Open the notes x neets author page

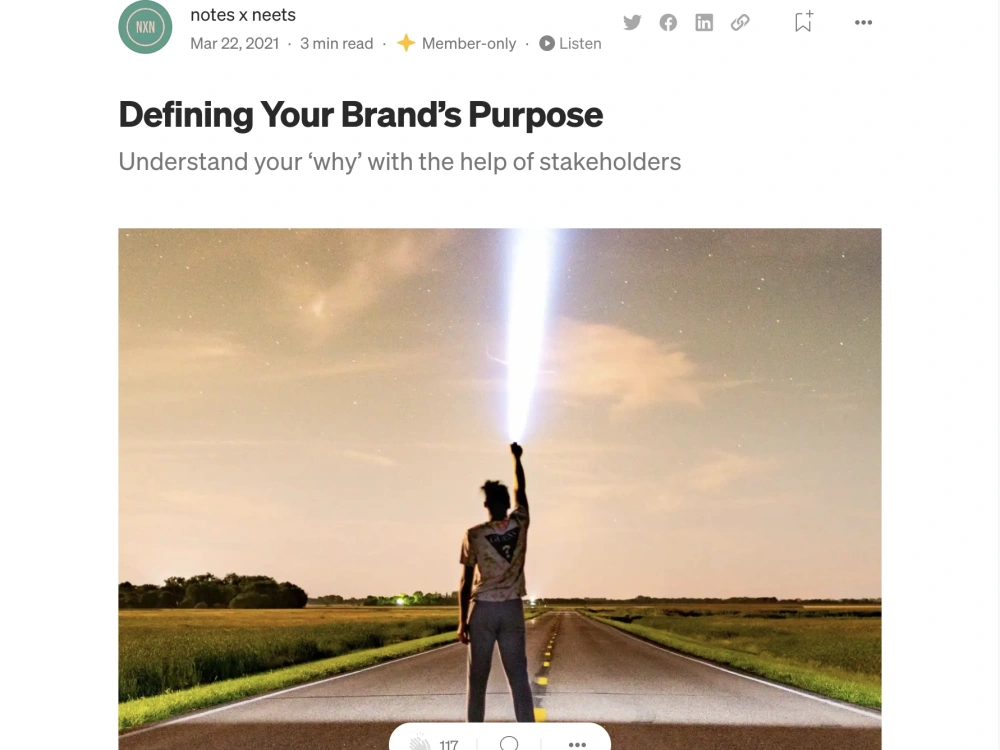(242, 14)
